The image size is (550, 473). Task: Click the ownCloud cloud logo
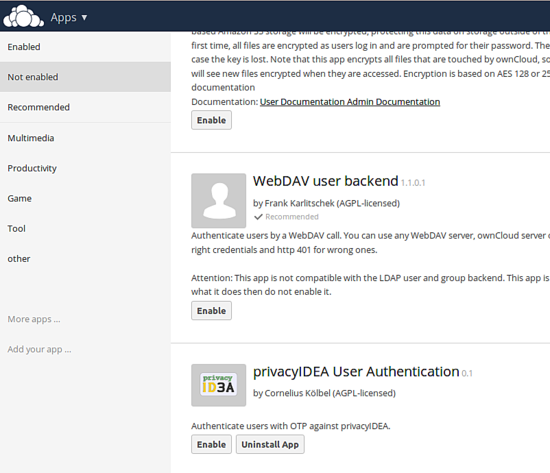(x=24, y=16)
